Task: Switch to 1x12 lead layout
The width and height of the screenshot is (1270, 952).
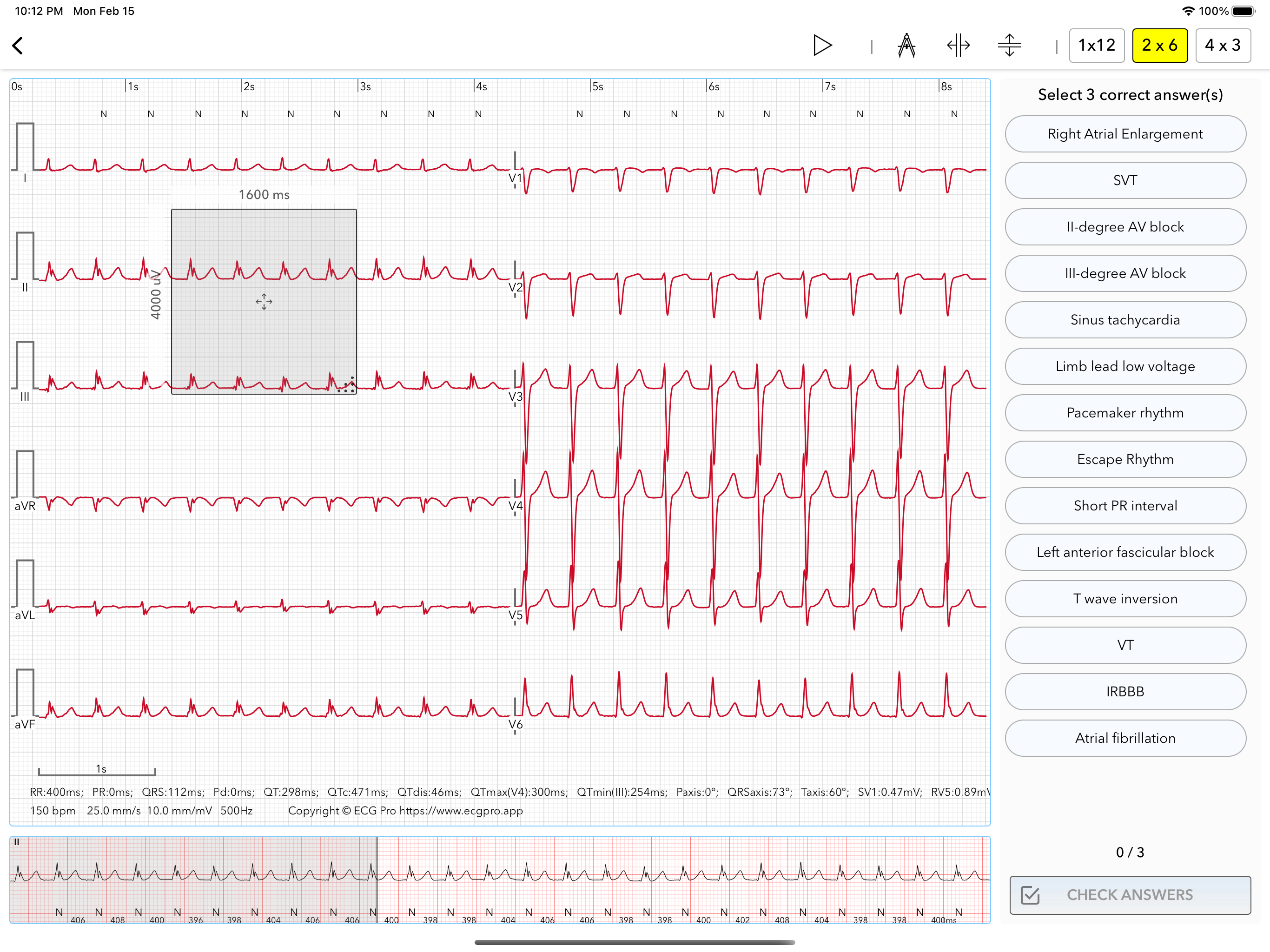Action: coord(1096,46)
